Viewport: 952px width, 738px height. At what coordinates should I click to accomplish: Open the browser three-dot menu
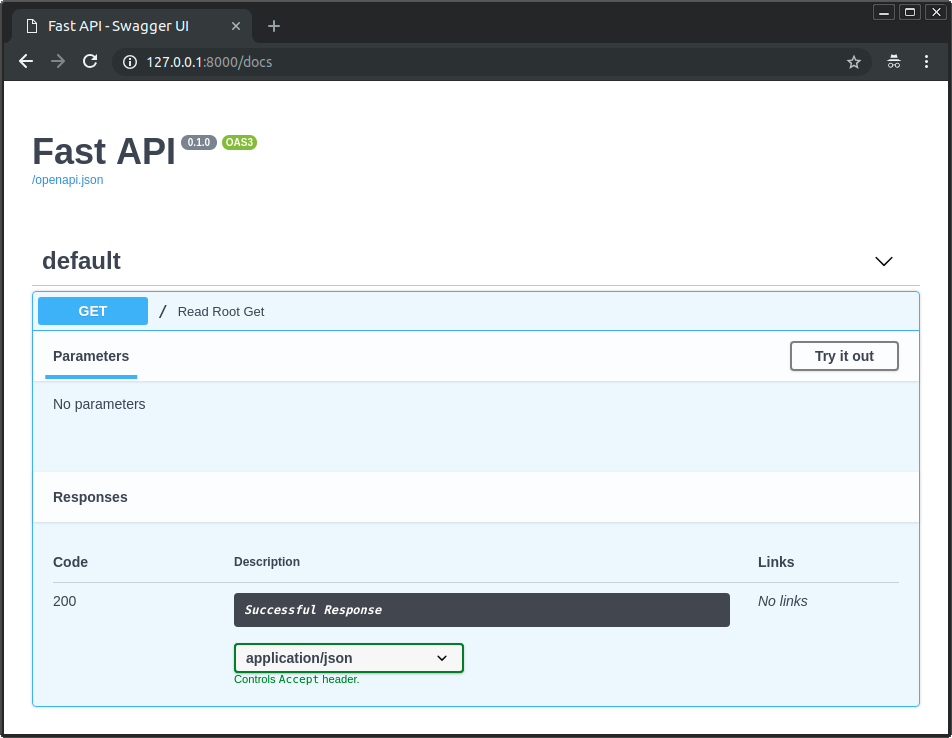point(926,62)
